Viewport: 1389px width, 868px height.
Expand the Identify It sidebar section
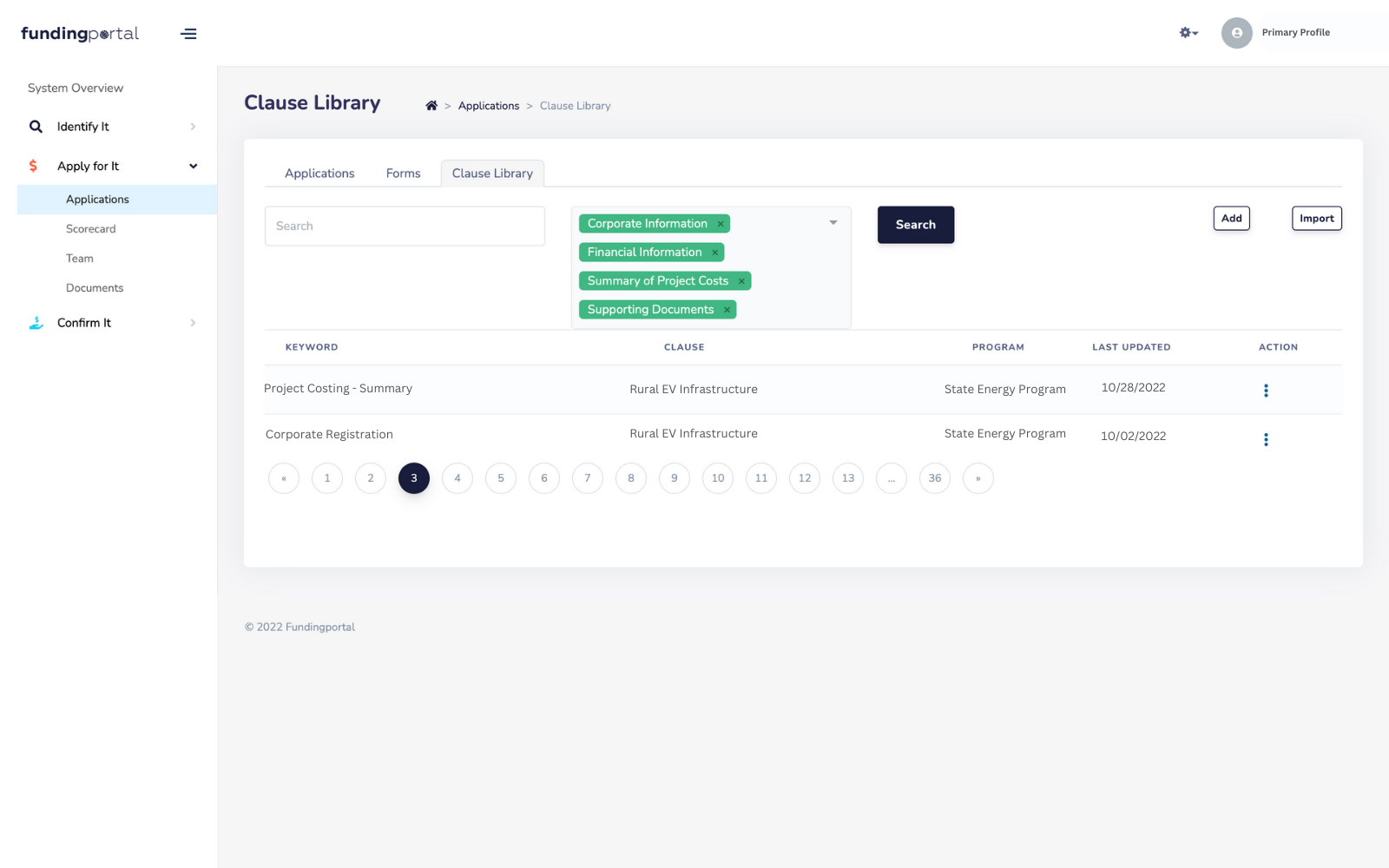192,126
